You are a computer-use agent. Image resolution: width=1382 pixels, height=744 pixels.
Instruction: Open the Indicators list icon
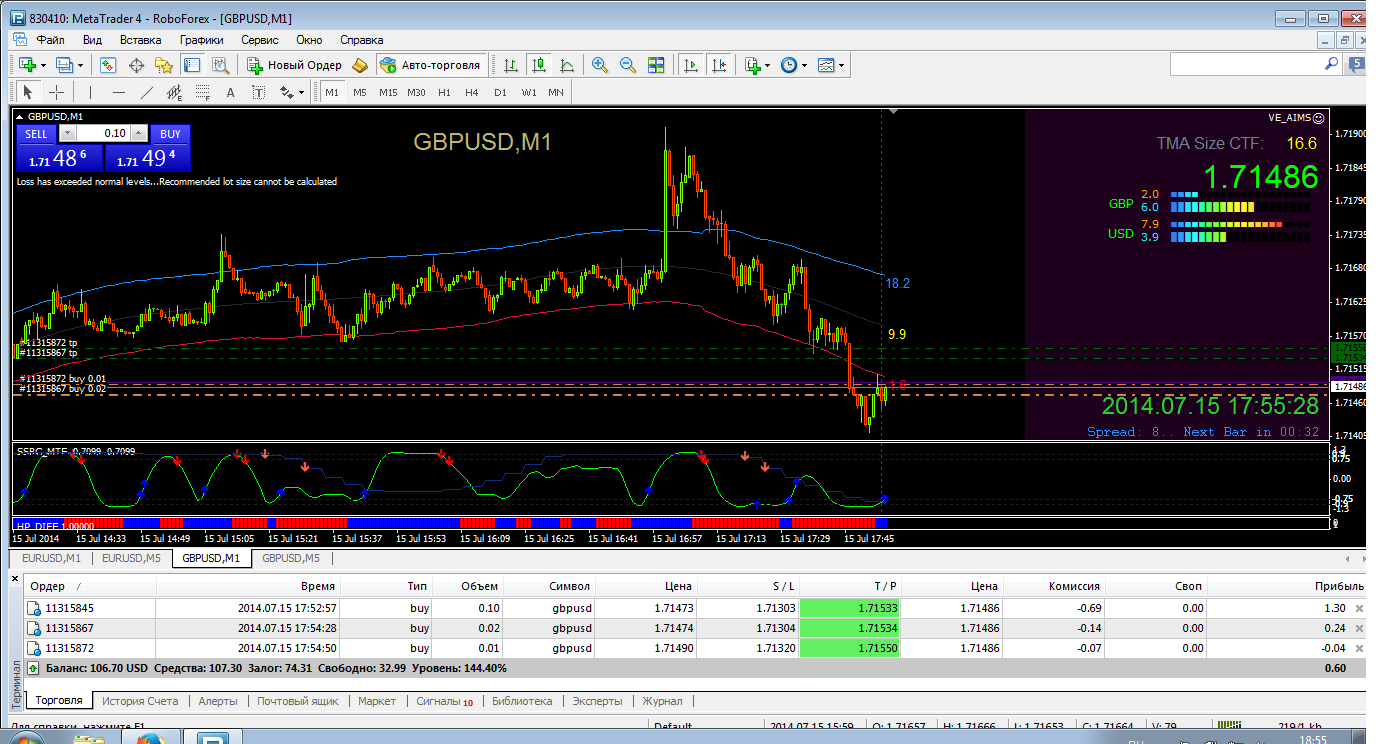(752, 65)
